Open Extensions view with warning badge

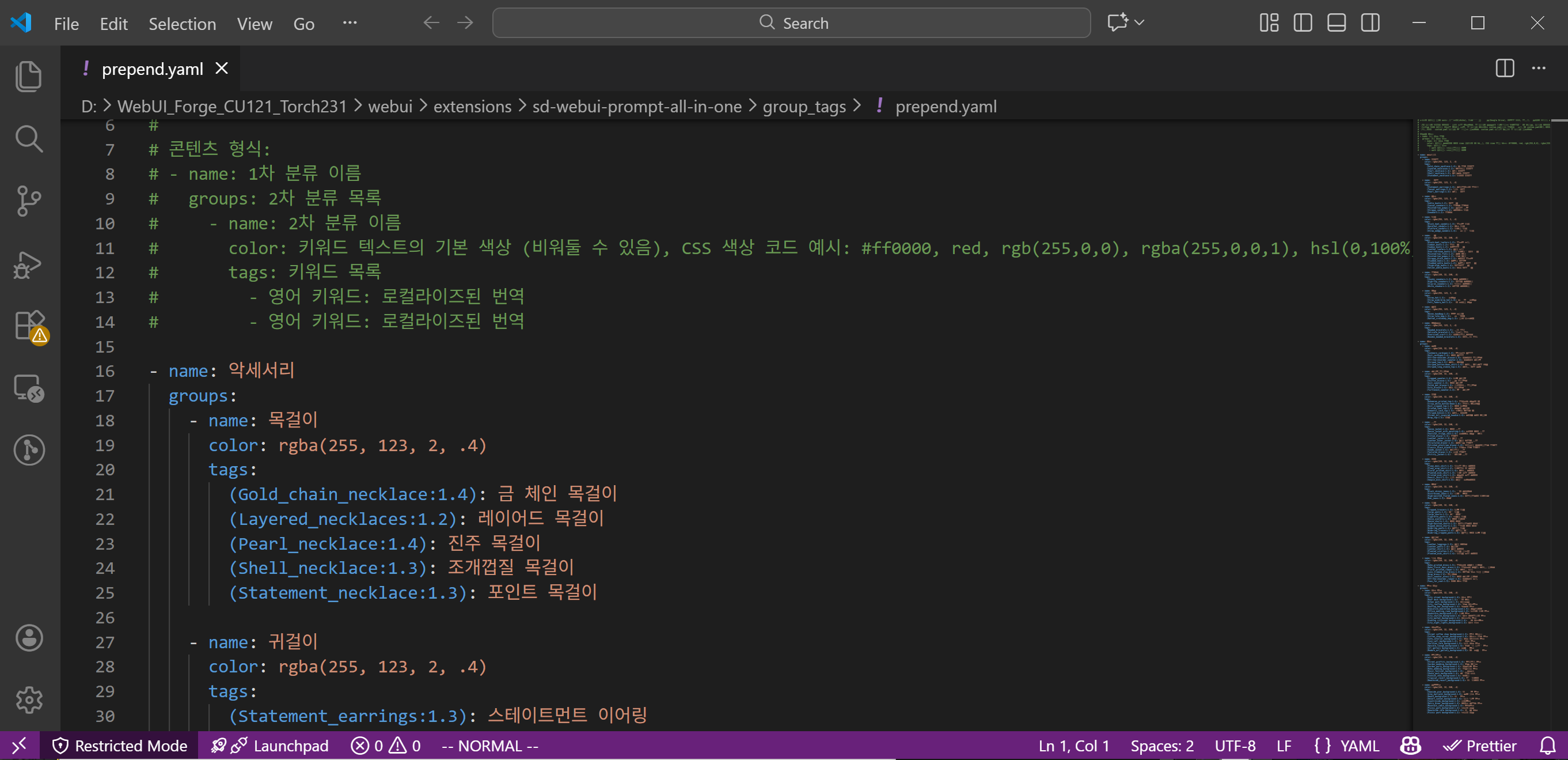pos(30,326)
